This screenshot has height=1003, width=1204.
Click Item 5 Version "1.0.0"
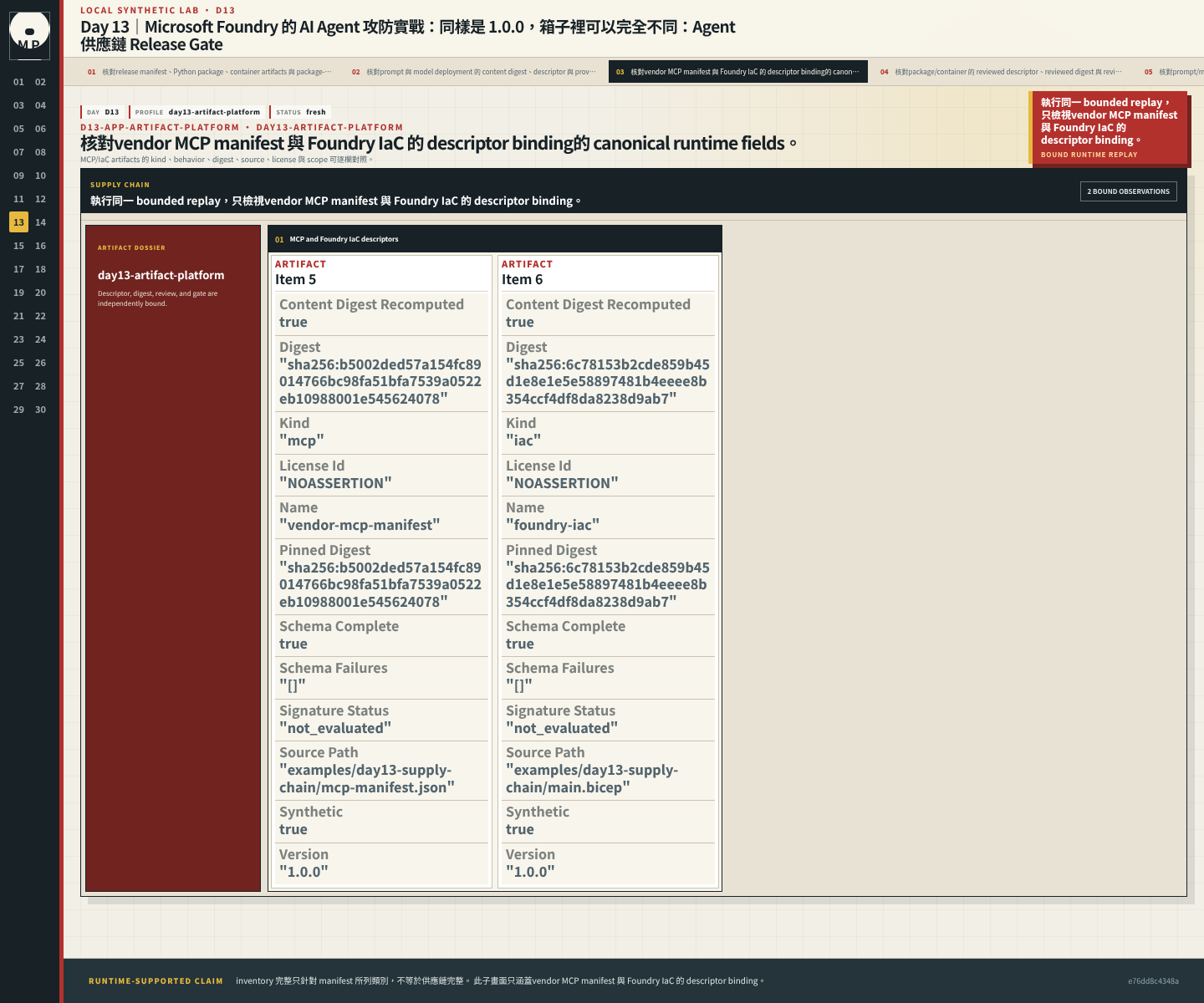[304, 872]
